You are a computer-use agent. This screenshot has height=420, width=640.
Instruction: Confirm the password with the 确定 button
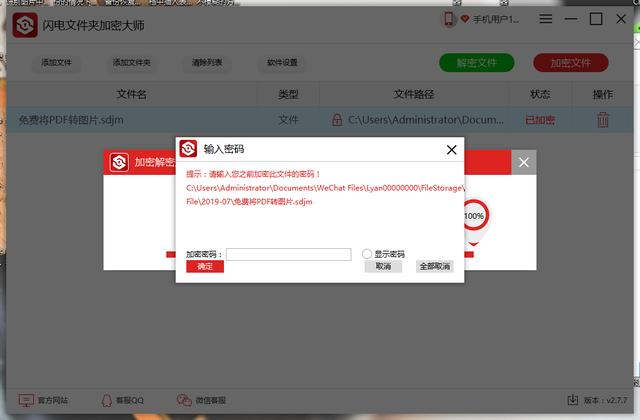pyautogui.click(x=205, y=267)
